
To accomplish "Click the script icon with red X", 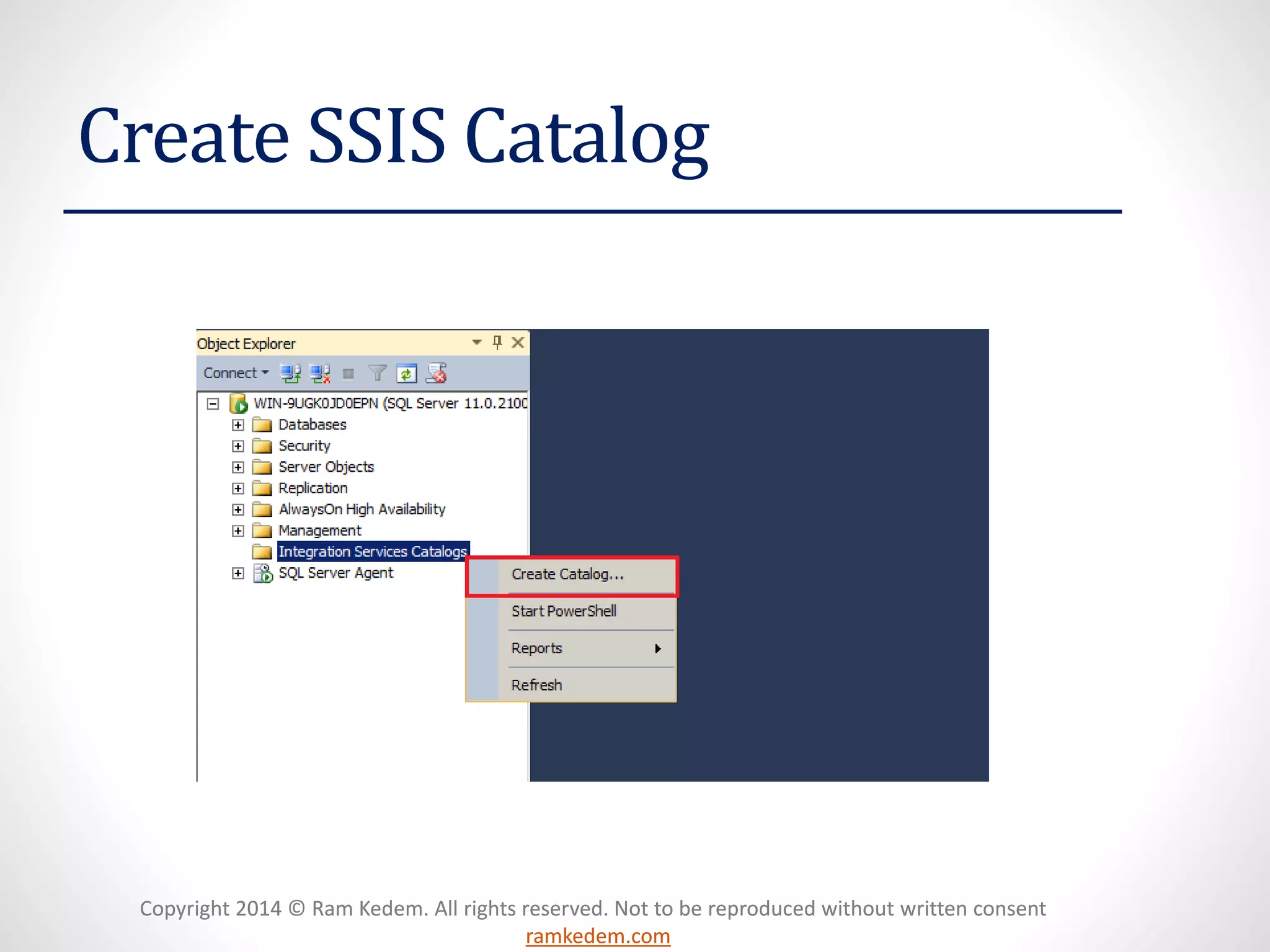I will pyautogui.click(x=437, y=373).
